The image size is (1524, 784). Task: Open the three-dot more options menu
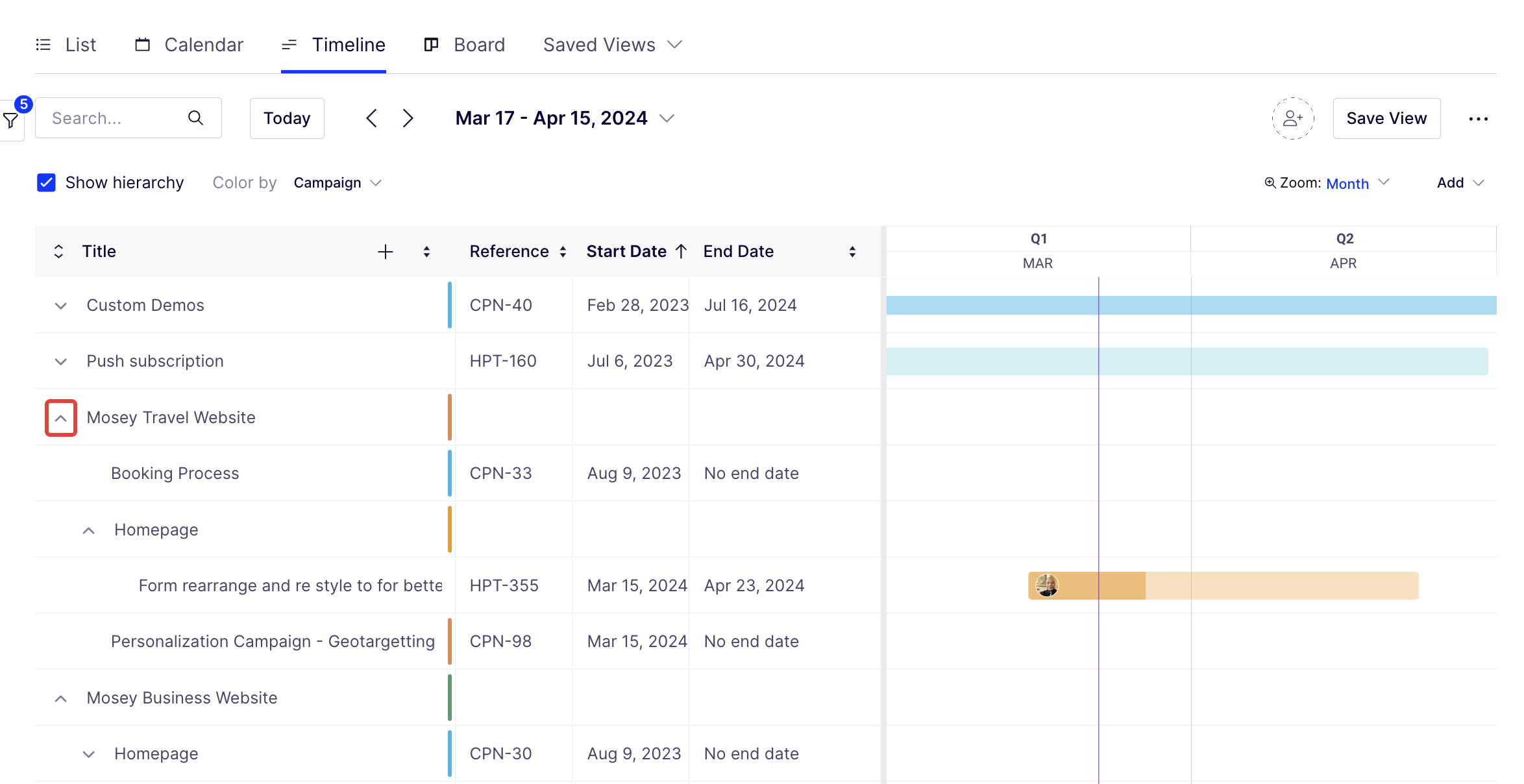pos(1478,119)
